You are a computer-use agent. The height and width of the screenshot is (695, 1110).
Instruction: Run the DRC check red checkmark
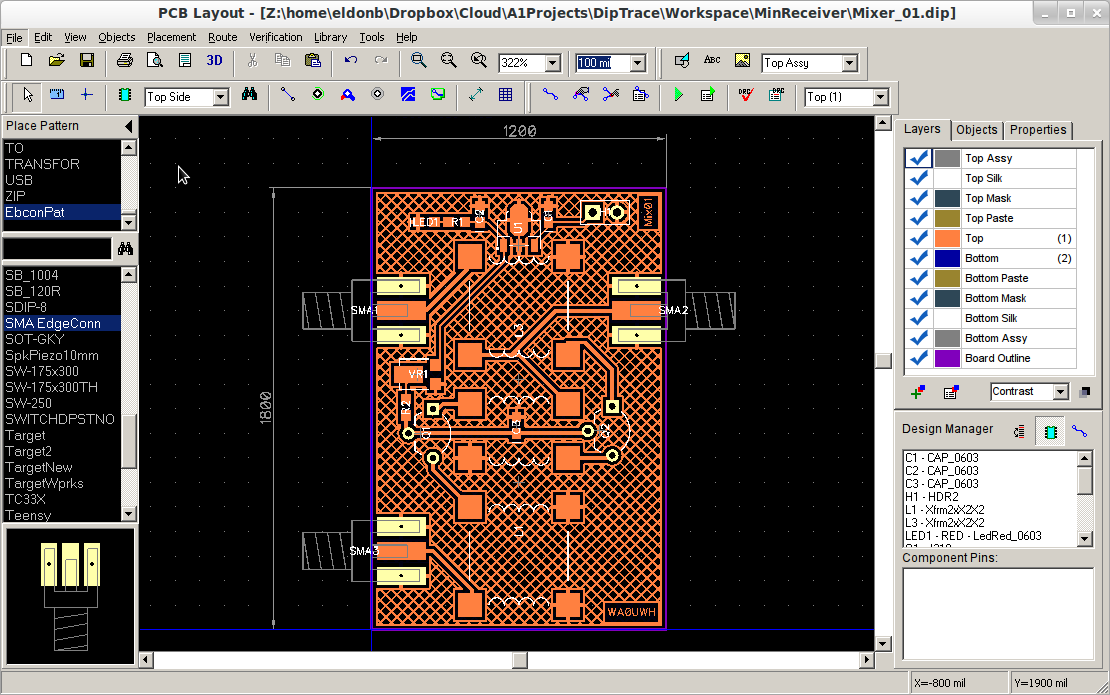[x=745, y=95]
